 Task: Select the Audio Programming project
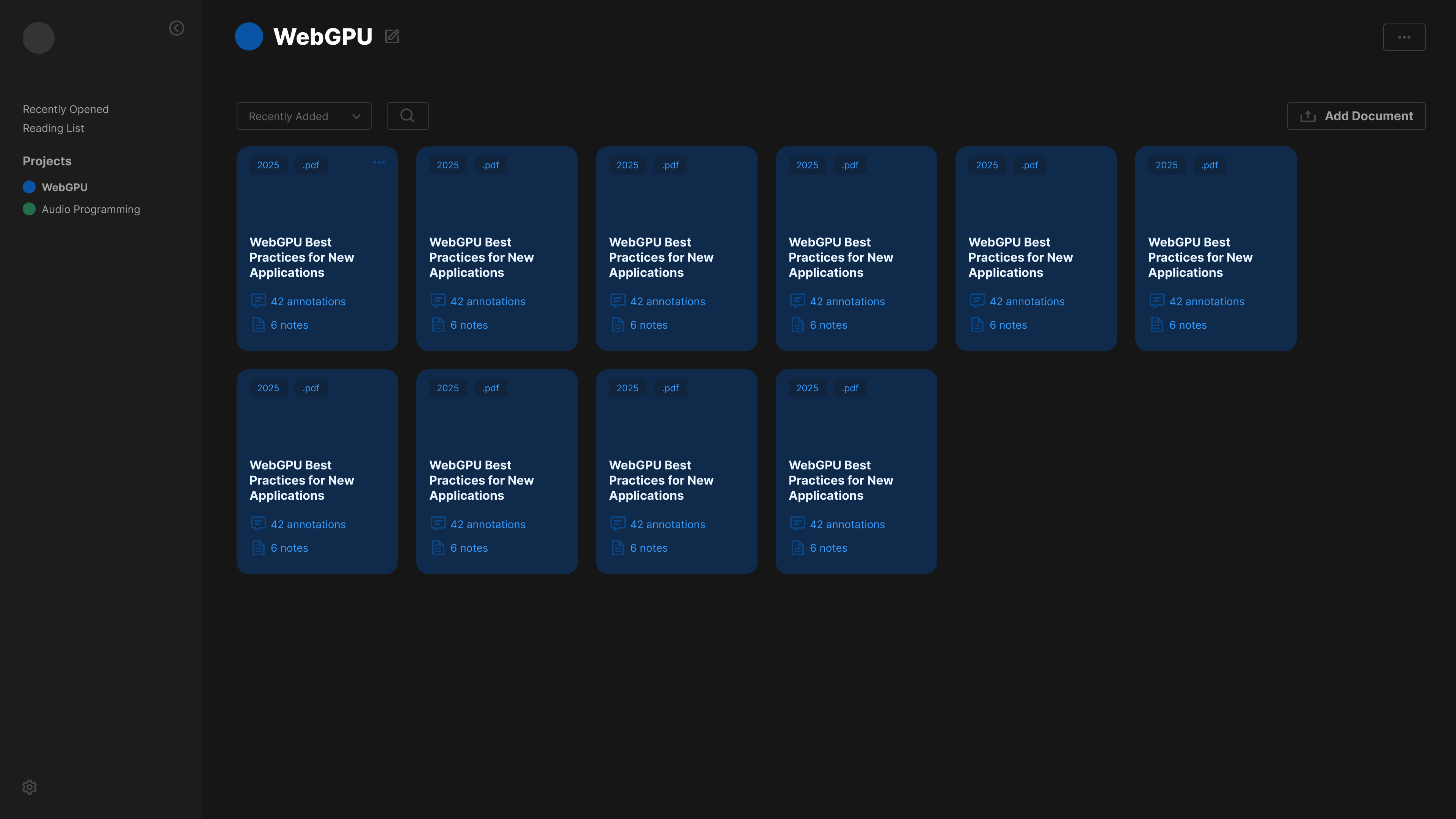pyautogui.click(x=91, y=209)
